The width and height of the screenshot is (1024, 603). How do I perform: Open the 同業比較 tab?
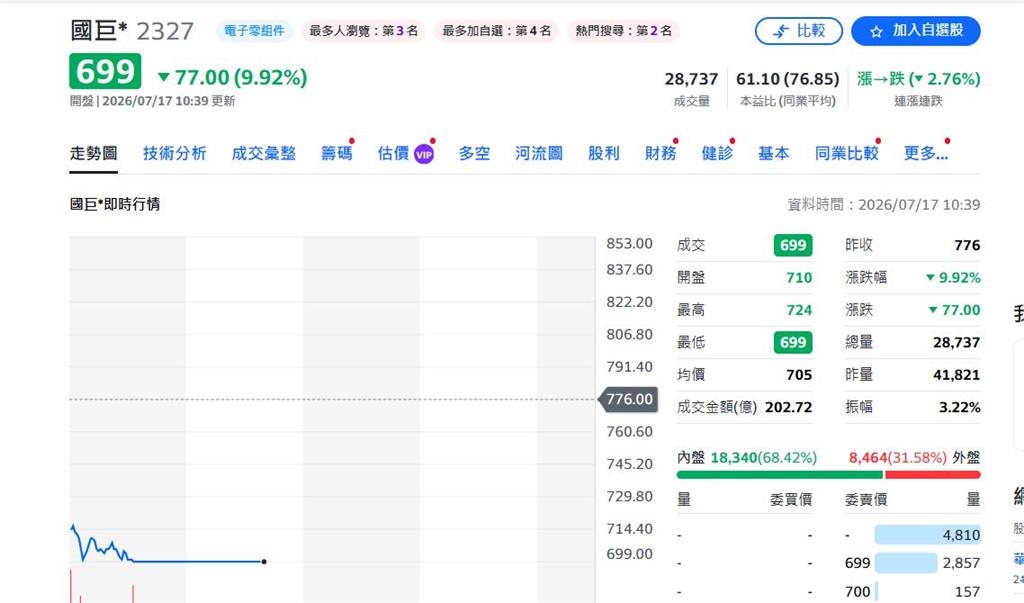846,154
